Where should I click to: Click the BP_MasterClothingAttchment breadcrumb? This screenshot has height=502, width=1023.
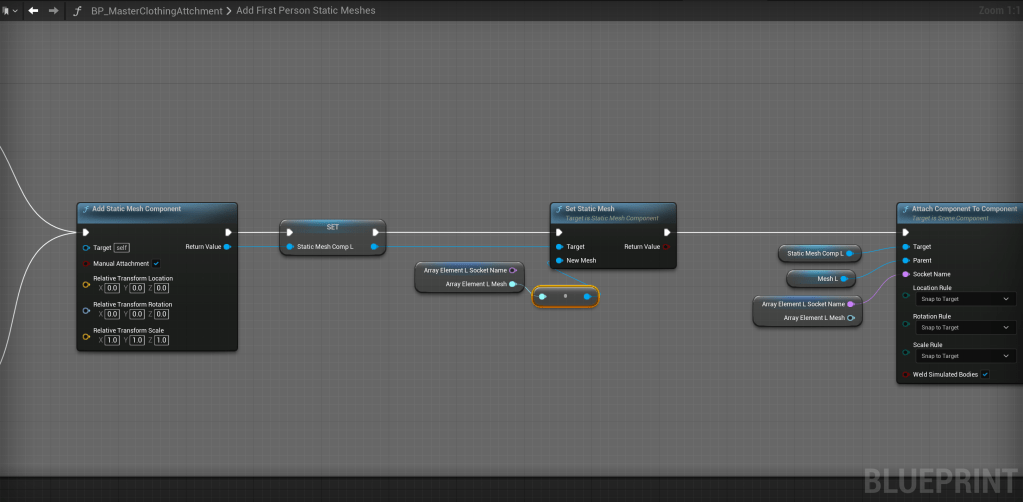[x=158, y=10]
